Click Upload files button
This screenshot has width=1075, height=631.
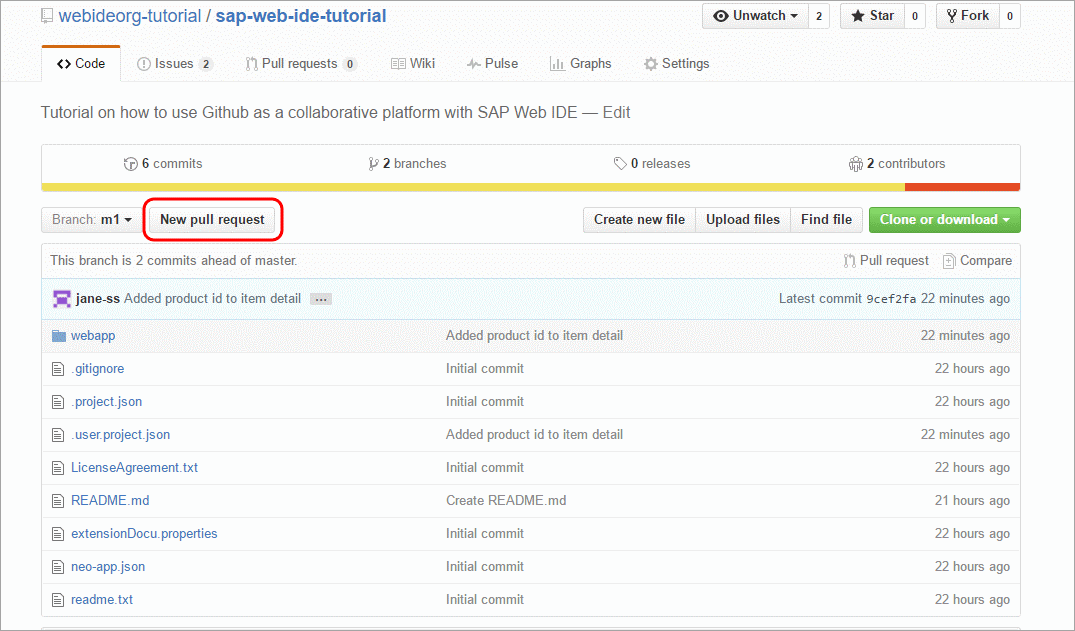[743, 219]
